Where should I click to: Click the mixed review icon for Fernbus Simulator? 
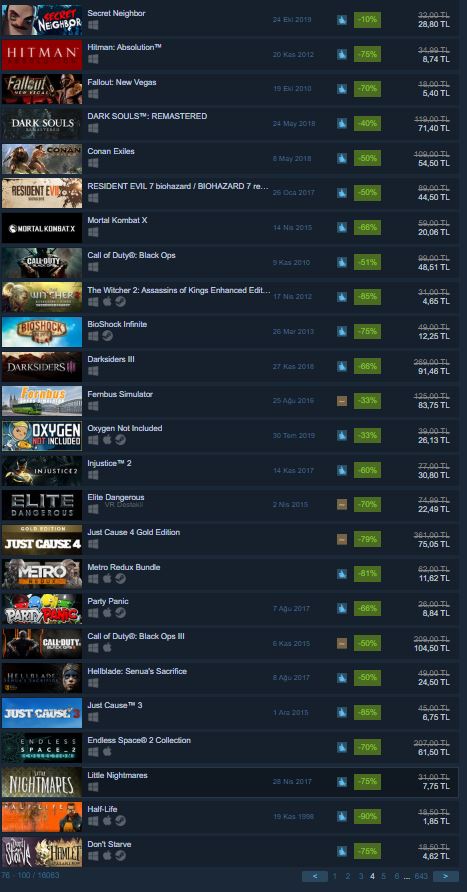(x=342, y=400)
